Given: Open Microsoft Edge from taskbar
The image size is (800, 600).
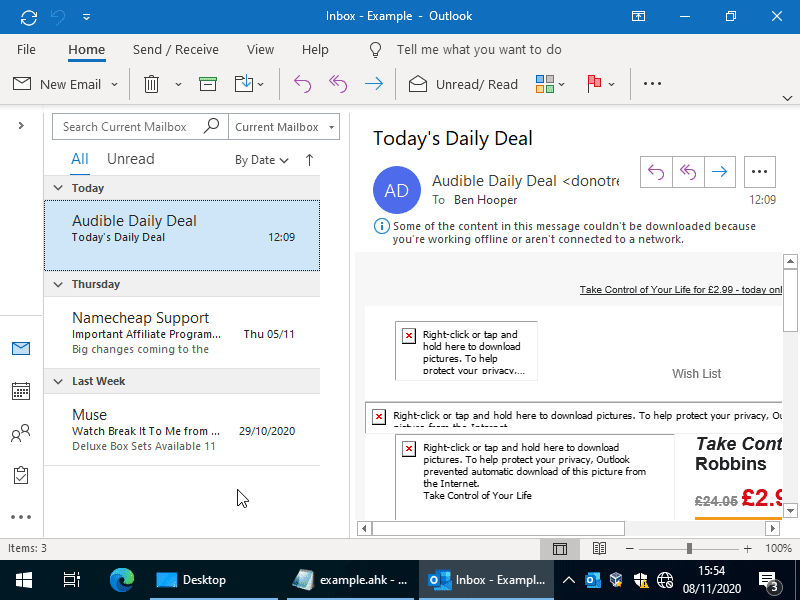Looking at the screenshot, I should pos(122,580).
